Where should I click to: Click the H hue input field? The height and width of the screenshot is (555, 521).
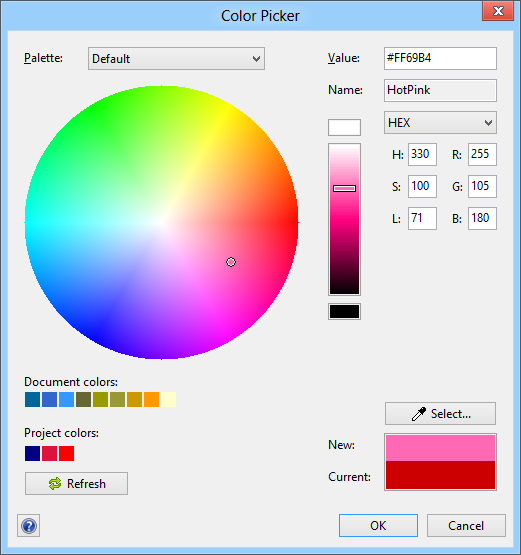click(x=422, y=154)
